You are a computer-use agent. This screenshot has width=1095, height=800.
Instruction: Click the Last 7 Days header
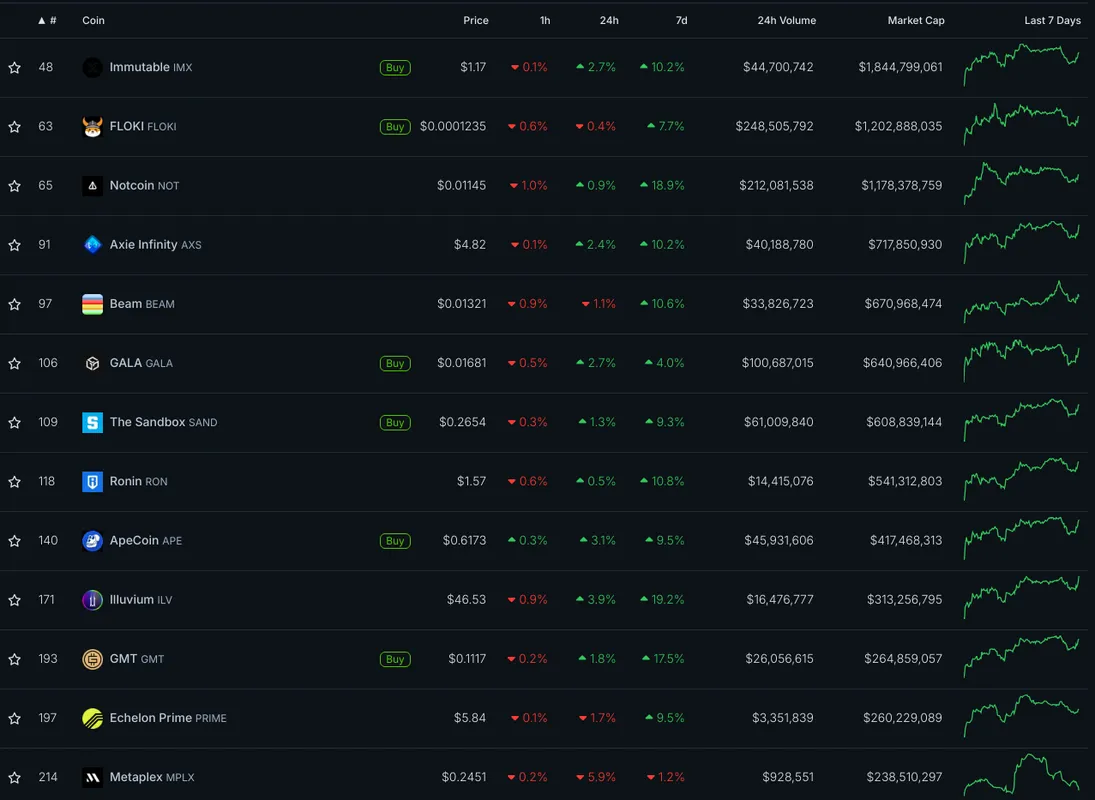coord(1052,21)
